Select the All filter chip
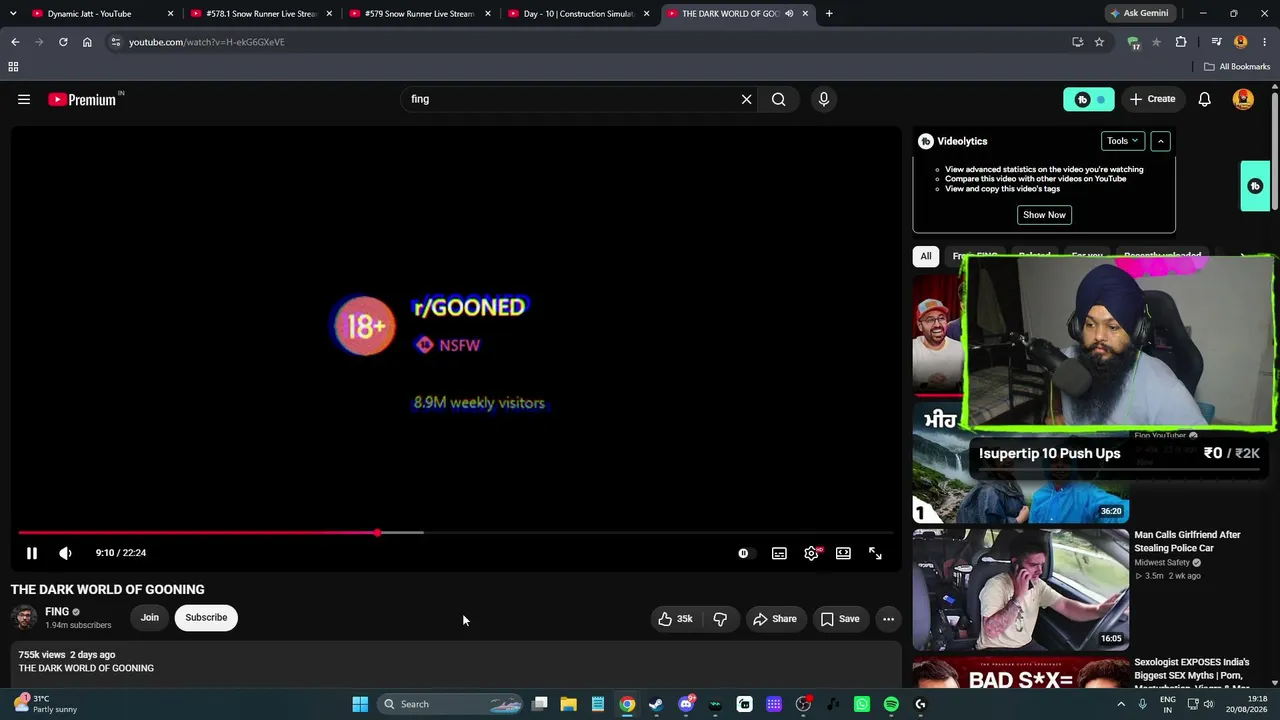The width and height of the screenshot is (1280, 720). coord(926,256)
